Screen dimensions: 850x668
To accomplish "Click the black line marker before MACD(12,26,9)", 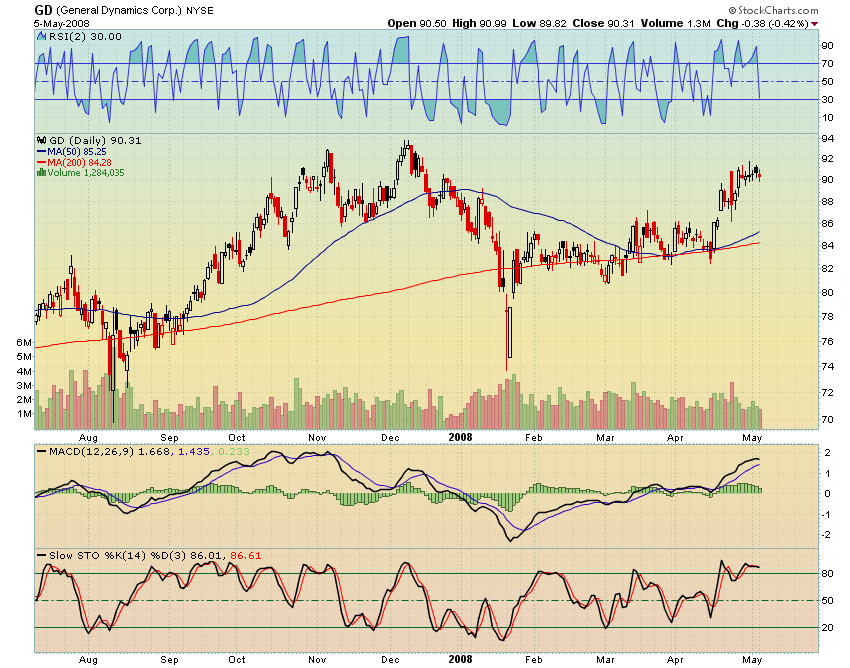I will click(x=41, y=451).
